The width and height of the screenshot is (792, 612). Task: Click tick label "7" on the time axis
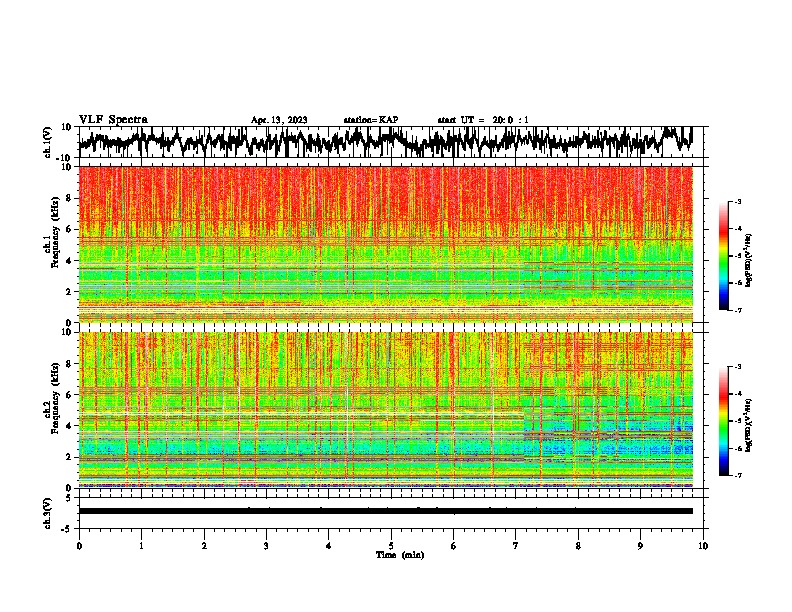516,546
